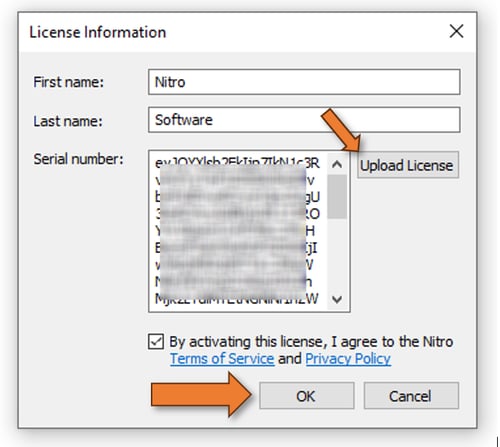Click the Last name input field
The width and height of the screenshot is (500, 447).
[304, 120]
